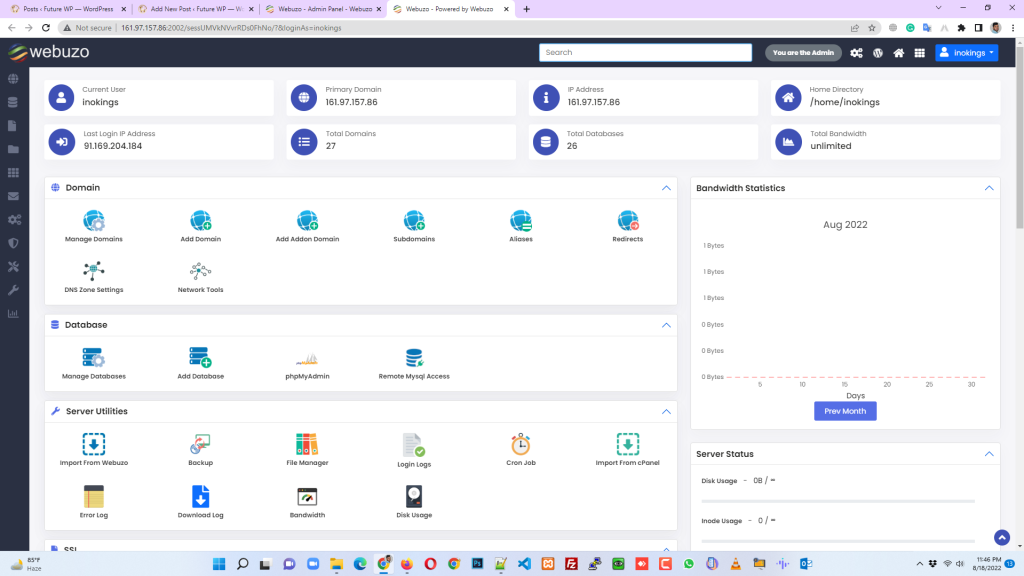The image size is (1024, 576).
Task: Open DNS Zone Settings
Action: pos(93,277)
